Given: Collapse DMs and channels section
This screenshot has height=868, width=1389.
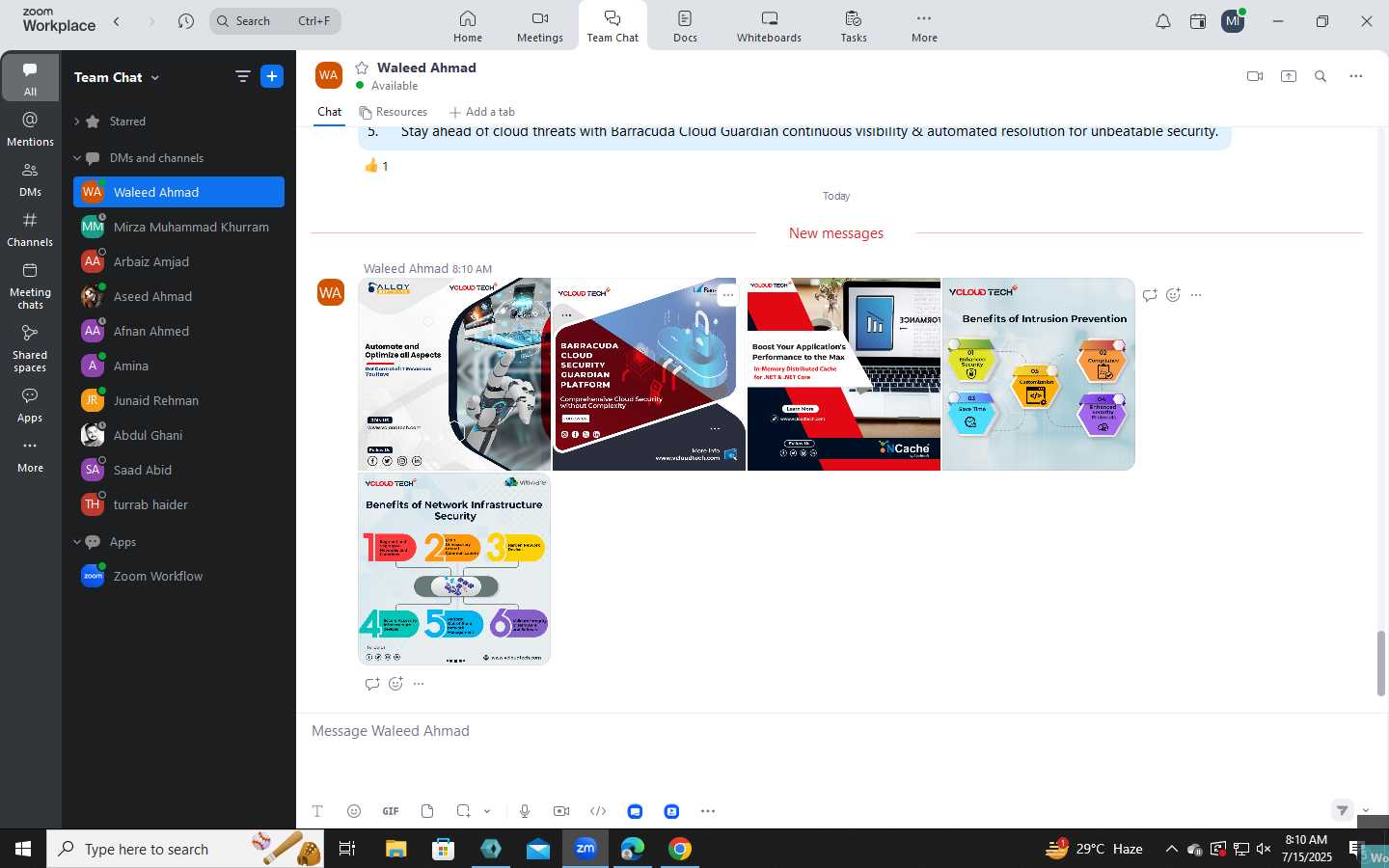Looking at the screenshot, I should point(77,158).
